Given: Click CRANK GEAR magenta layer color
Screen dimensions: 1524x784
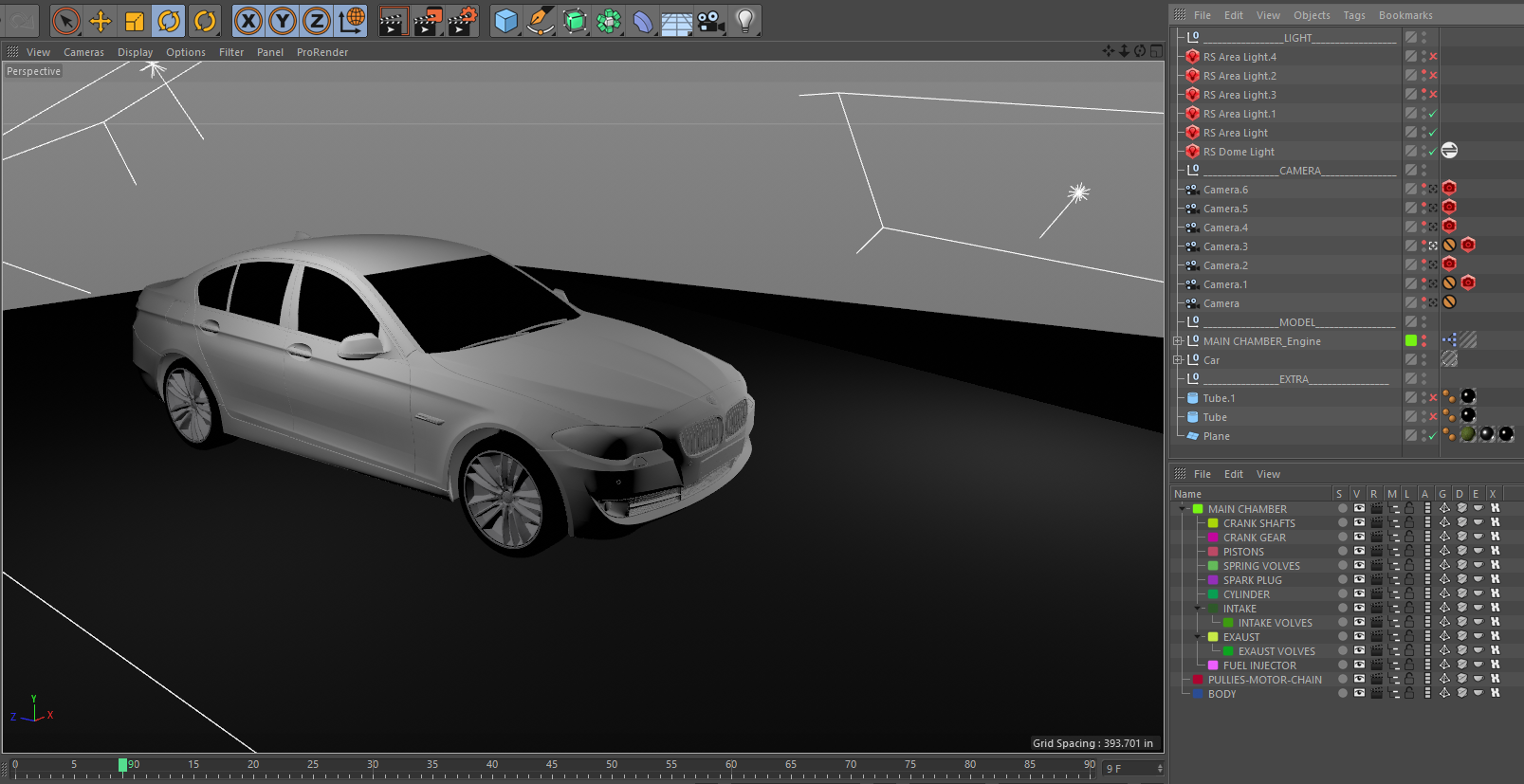Looking at the screenshot, I should (x=1213, y=538).
